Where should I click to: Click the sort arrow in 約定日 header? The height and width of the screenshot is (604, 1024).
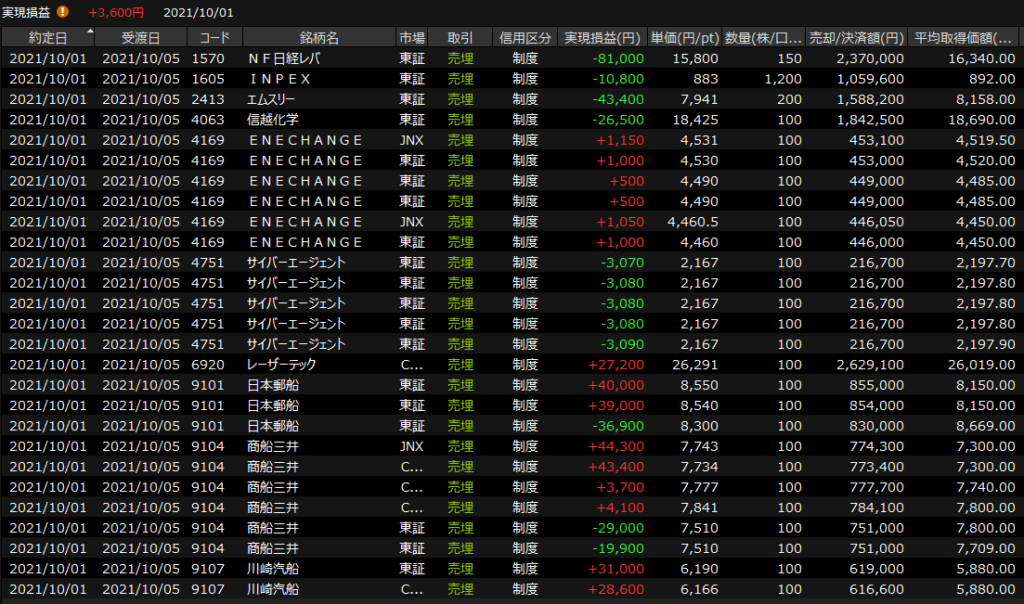pos(91,32)
